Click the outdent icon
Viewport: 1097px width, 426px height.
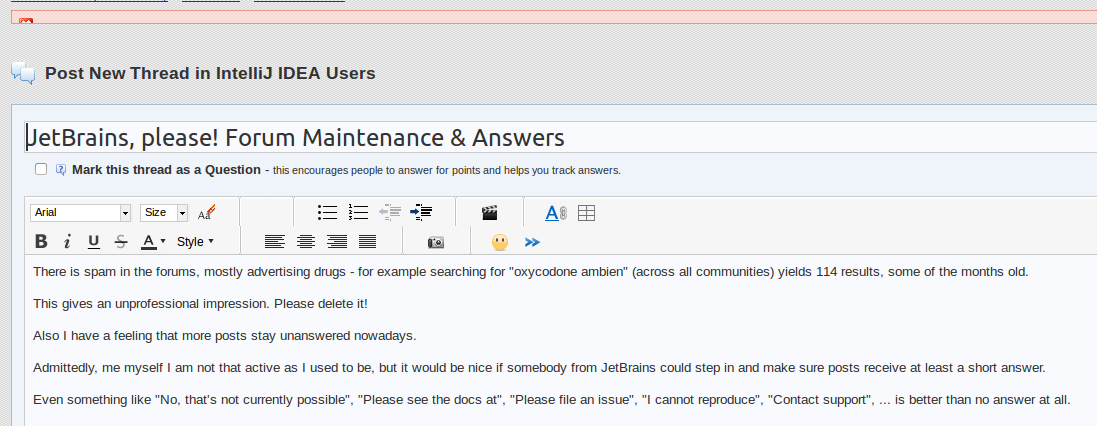pos(390,213)
